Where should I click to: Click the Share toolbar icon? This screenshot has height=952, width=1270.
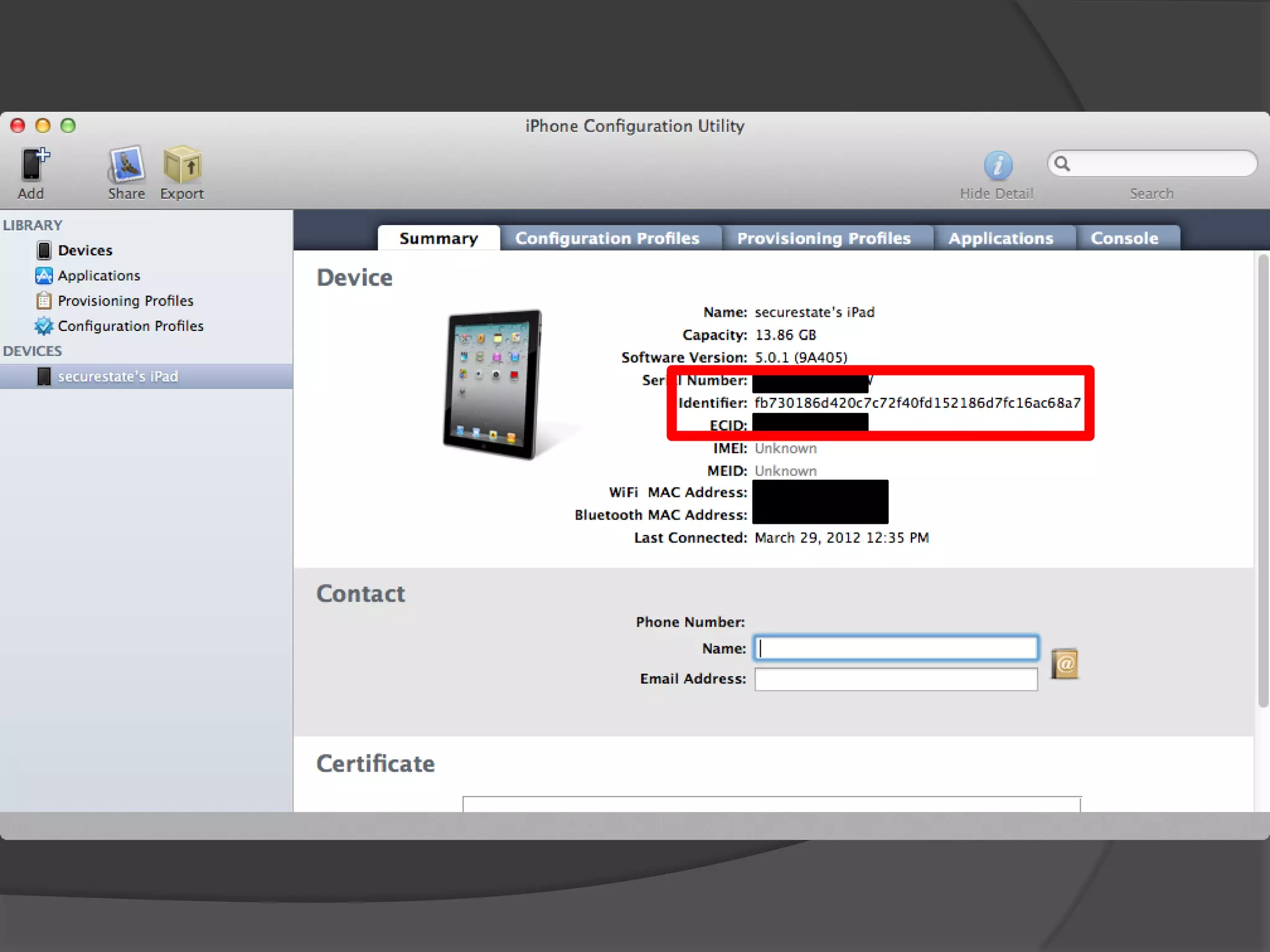tap(127, 165)
